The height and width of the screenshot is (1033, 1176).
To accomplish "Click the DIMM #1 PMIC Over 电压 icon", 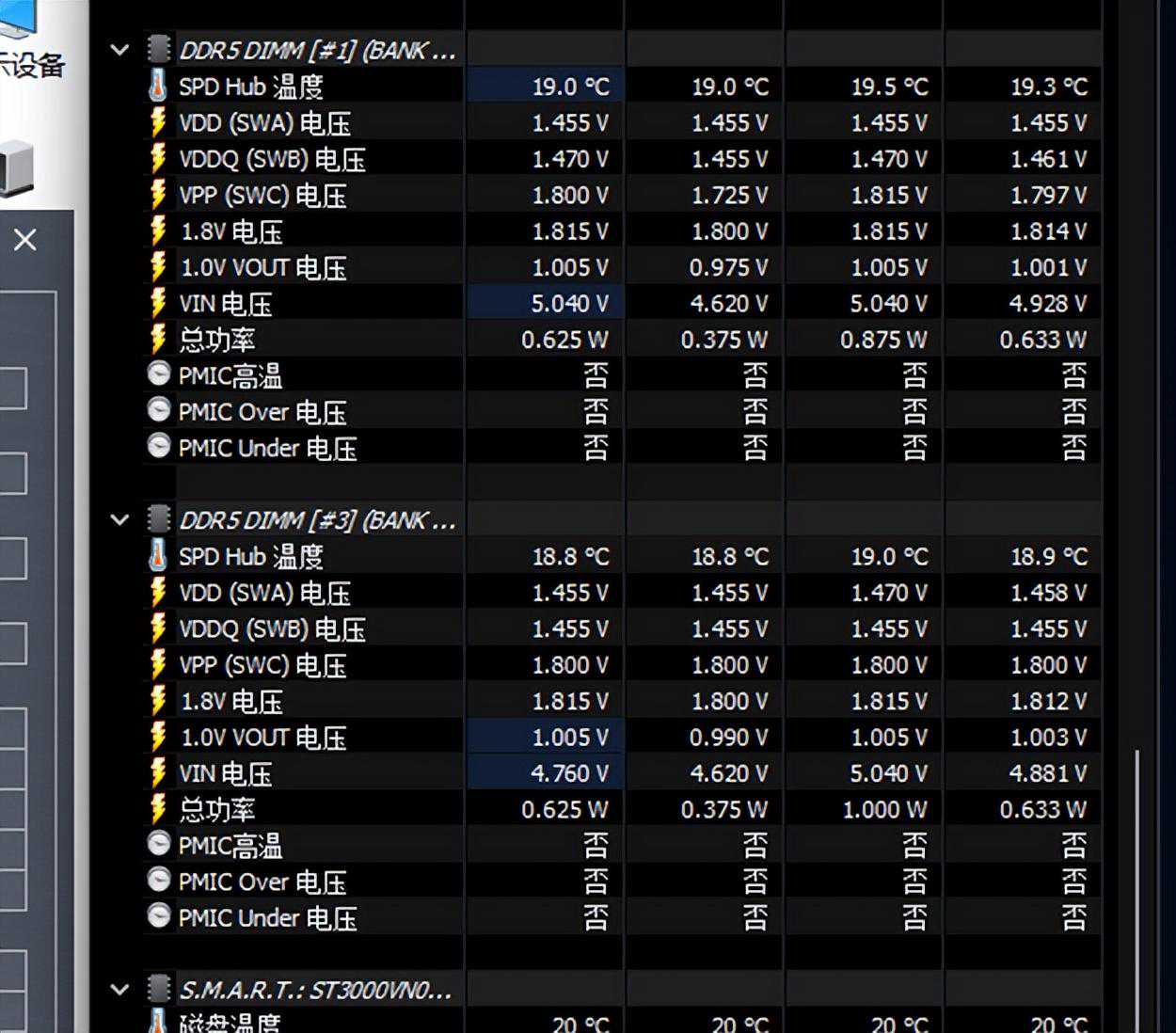I will pyautogui.click(x=159, y=410).
